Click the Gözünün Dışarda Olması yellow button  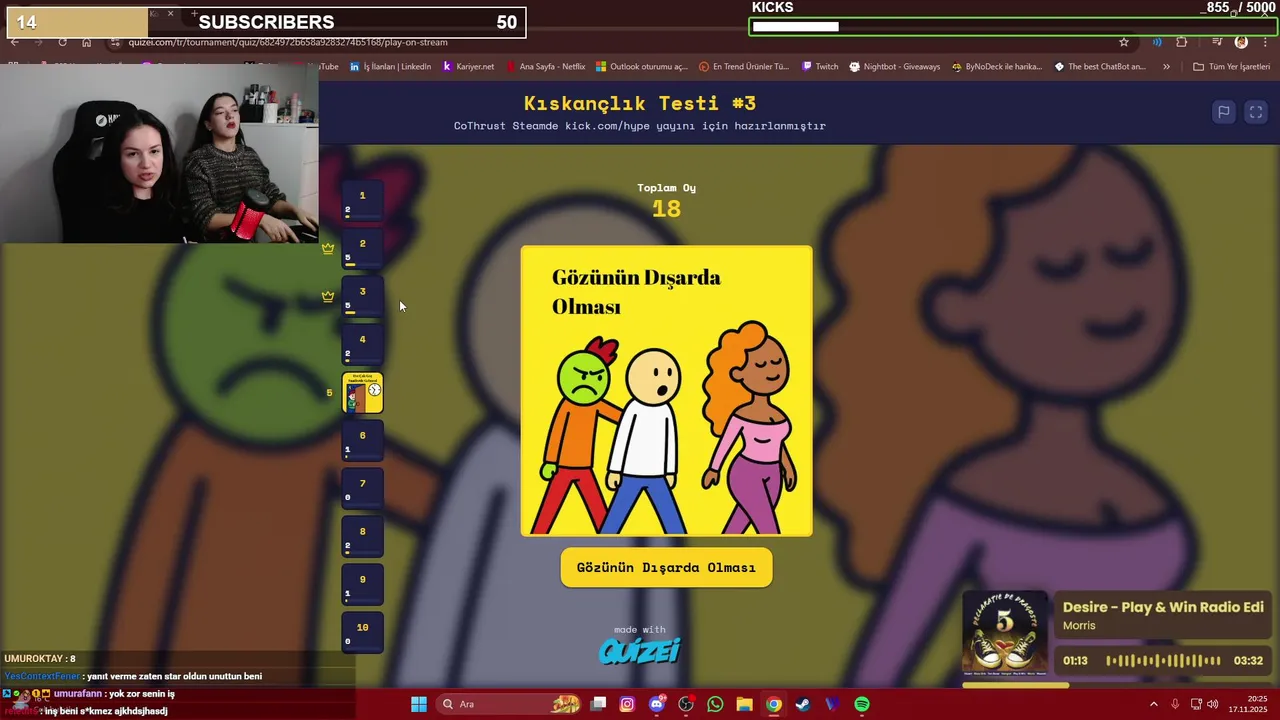666,567
